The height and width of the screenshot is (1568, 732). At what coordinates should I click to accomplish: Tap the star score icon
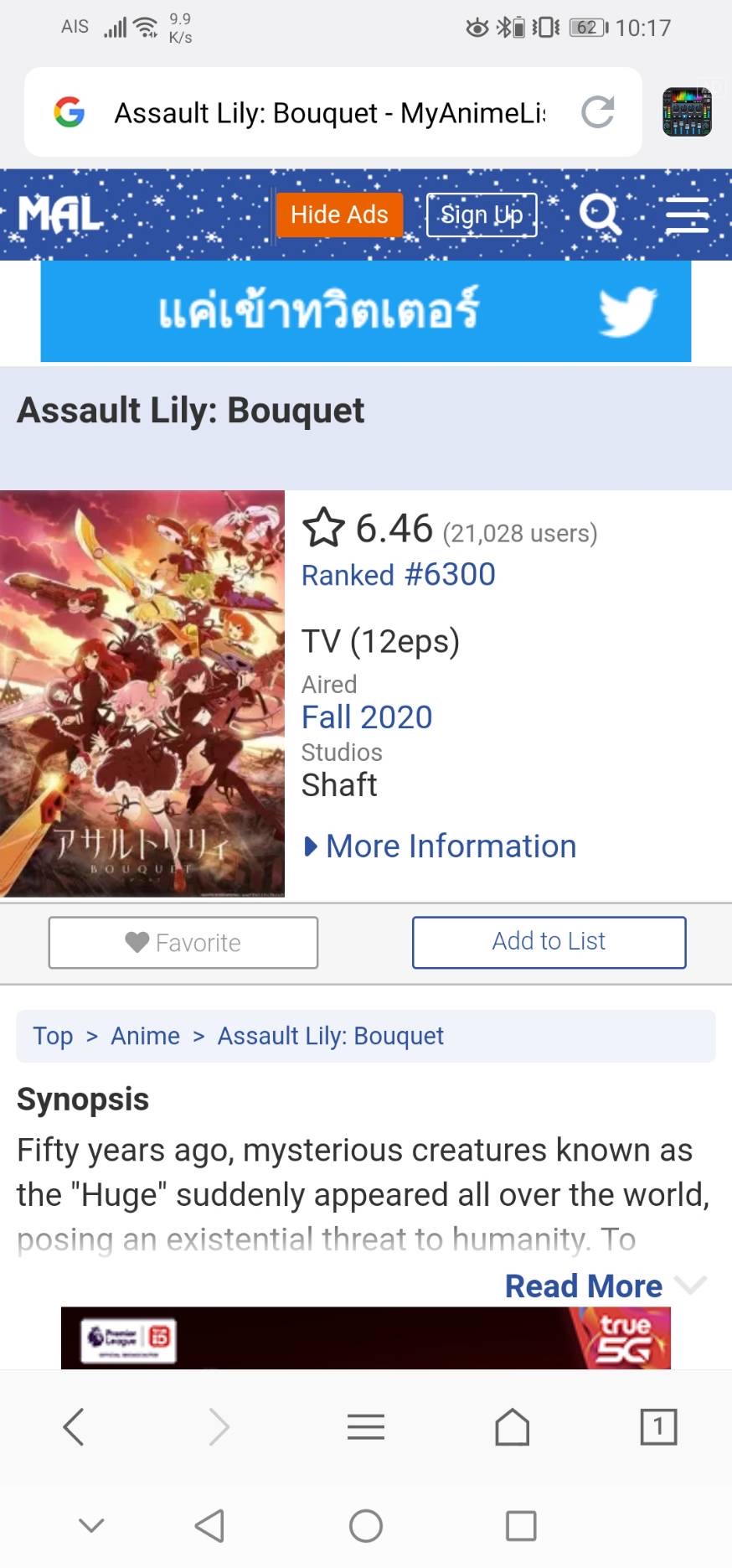323,528
